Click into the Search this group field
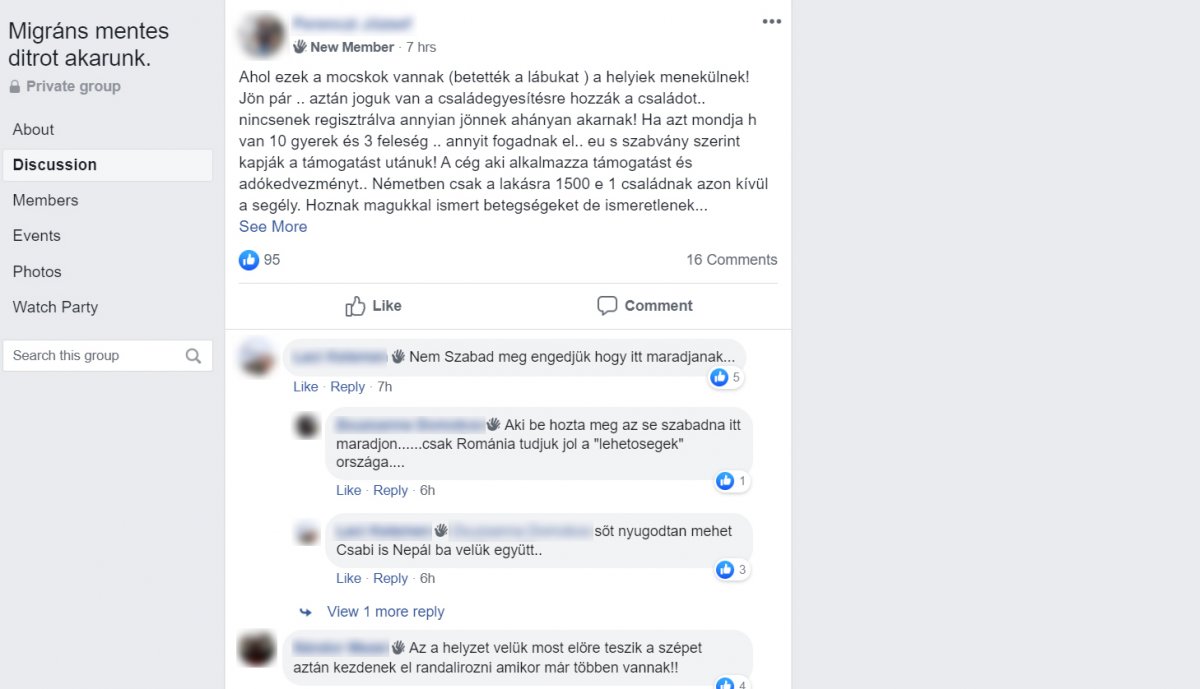Image resolution: width=1200 pixels, height=689 pixels. [95, 356]
